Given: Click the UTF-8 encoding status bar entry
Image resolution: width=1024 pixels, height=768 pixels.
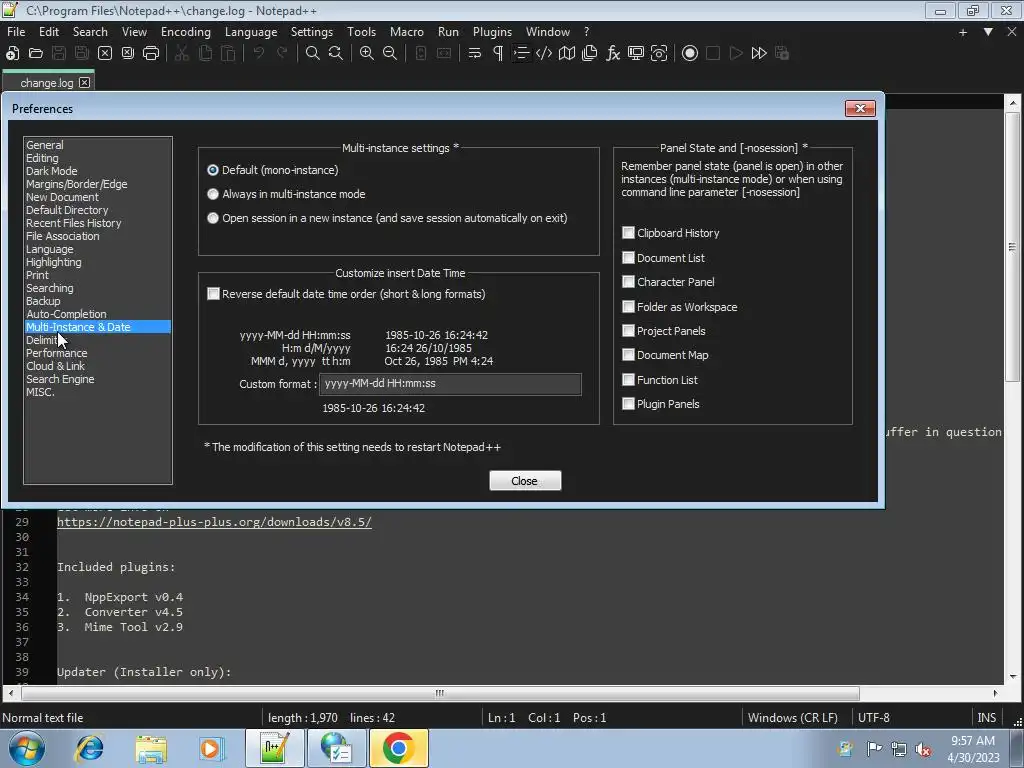Looking at the screenshot, I should (x=873, y=718).
